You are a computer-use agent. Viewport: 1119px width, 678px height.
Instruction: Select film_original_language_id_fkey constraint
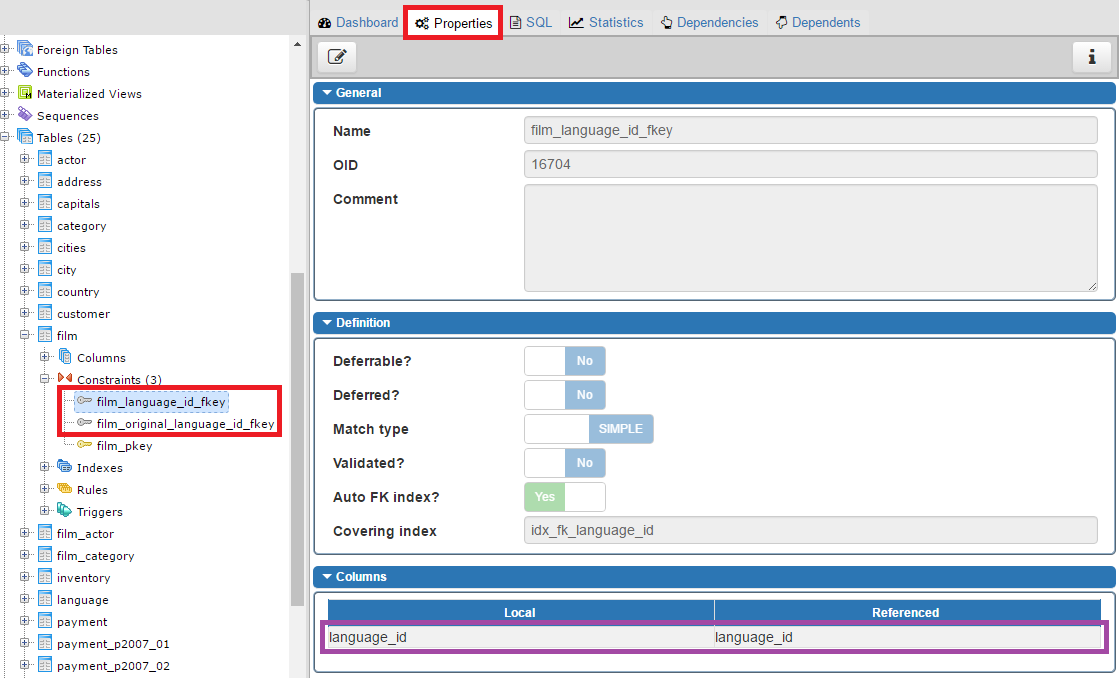pyautogui.click(x=185, y=424)
